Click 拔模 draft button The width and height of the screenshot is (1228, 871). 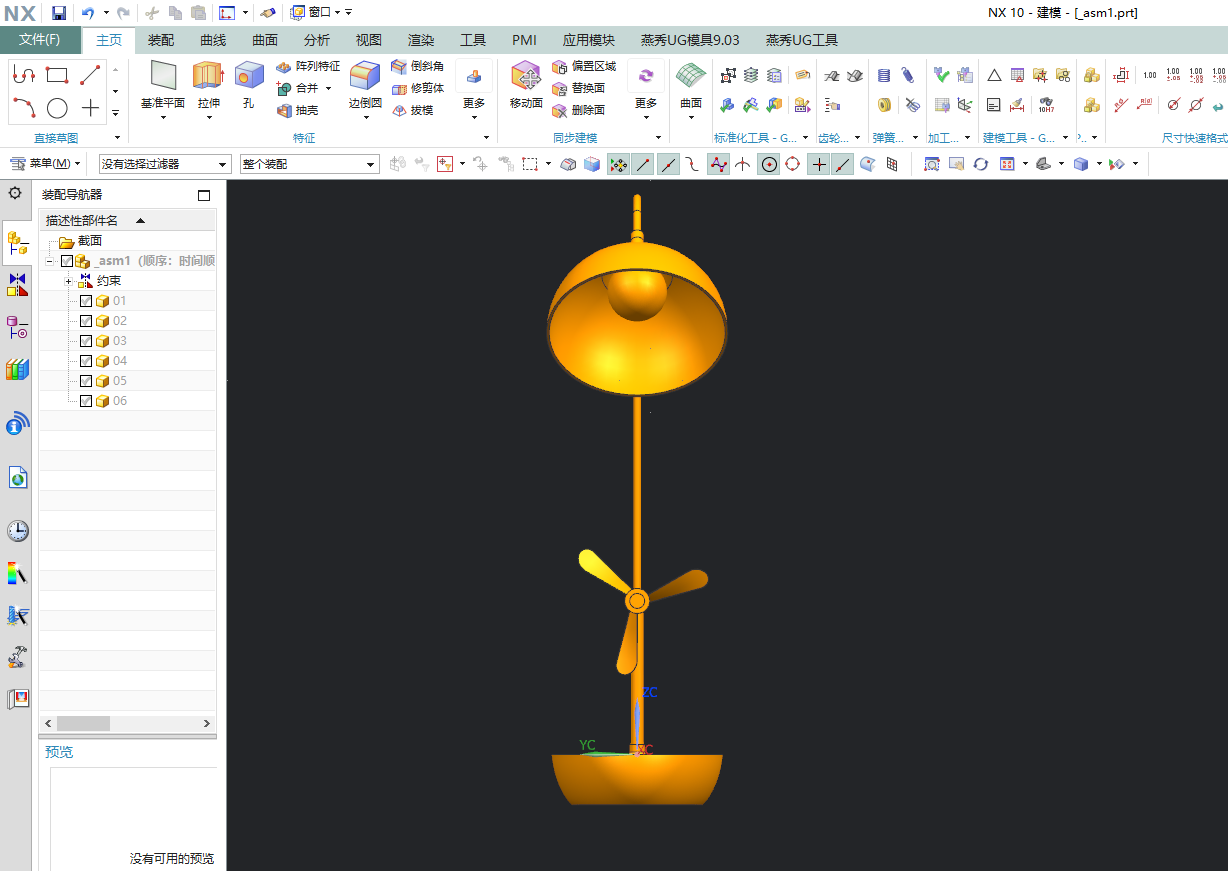[412, 110]
